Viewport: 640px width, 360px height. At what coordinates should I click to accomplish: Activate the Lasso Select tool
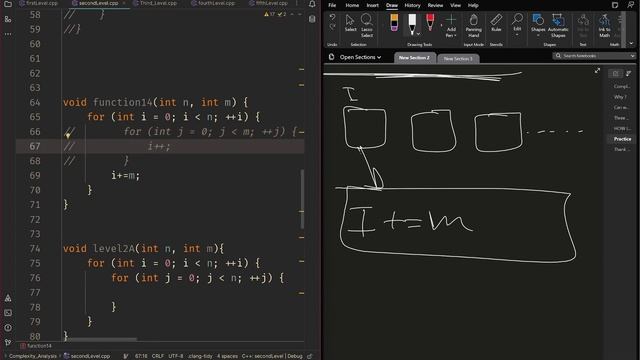[367, 25]
